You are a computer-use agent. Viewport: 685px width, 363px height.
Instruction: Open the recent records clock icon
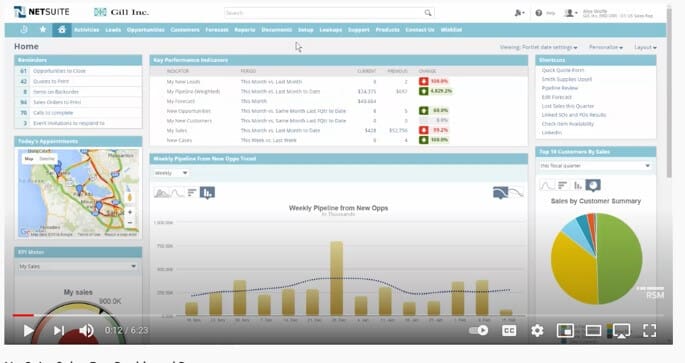point(24,30)
